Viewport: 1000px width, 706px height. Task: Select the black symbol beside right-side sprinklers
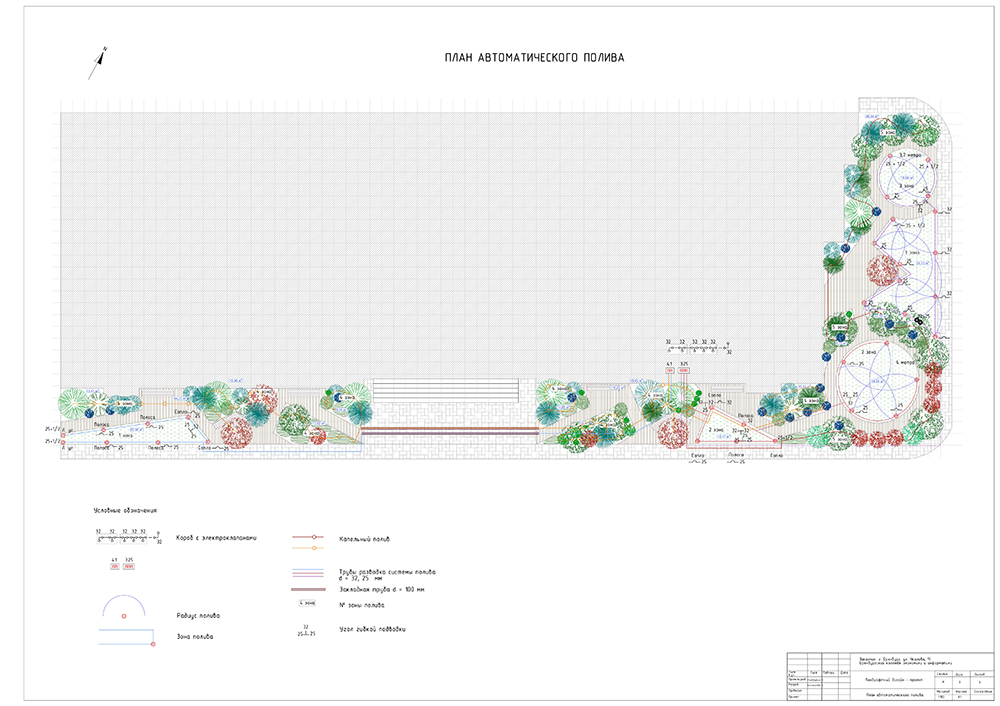coord(916,319)
